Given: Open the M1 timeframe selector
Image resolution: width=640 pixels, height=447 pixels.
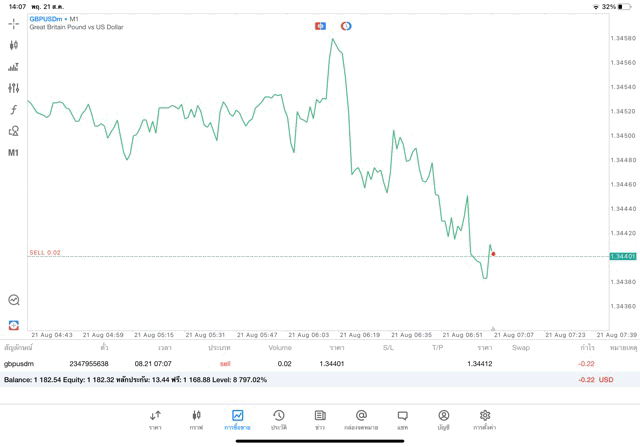Looking at the screenshot, I should 13,153.
